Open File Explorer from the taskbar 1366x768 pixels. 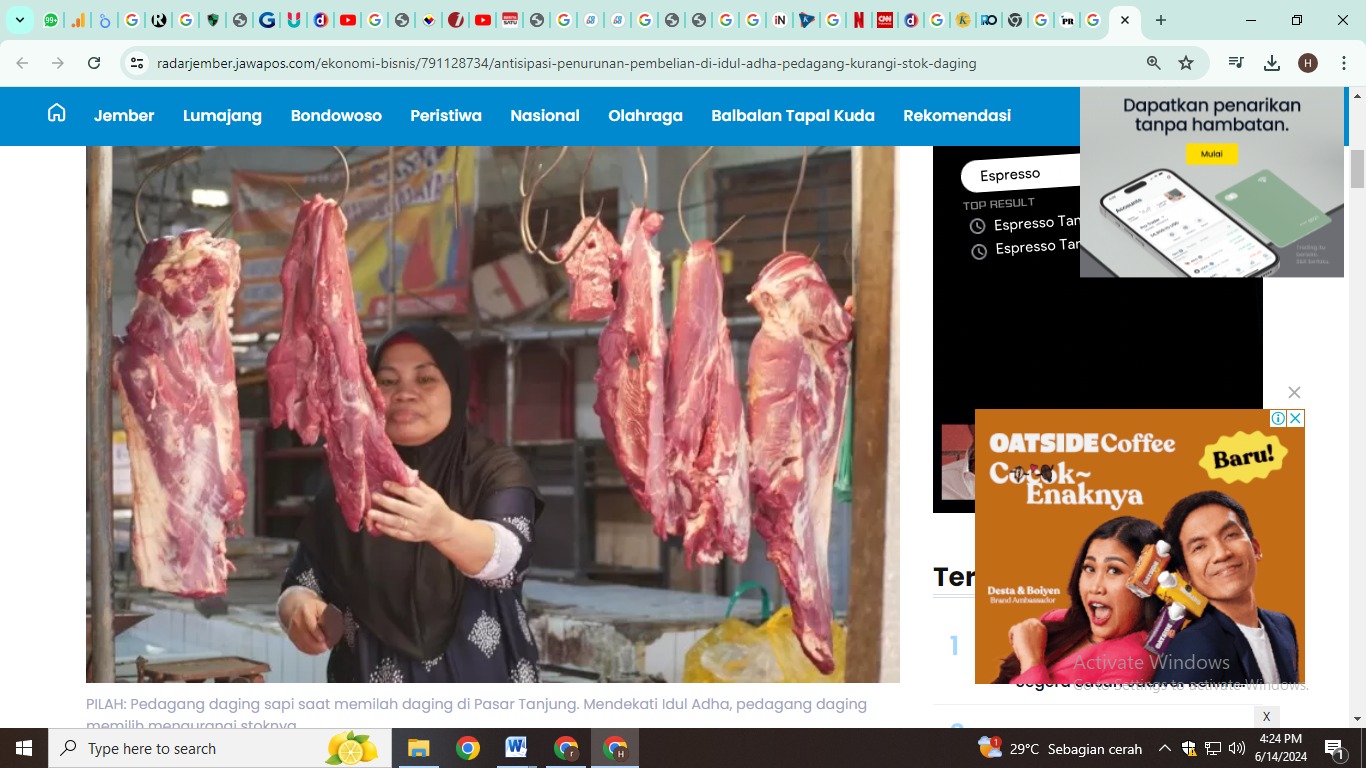tap(418, 748)
